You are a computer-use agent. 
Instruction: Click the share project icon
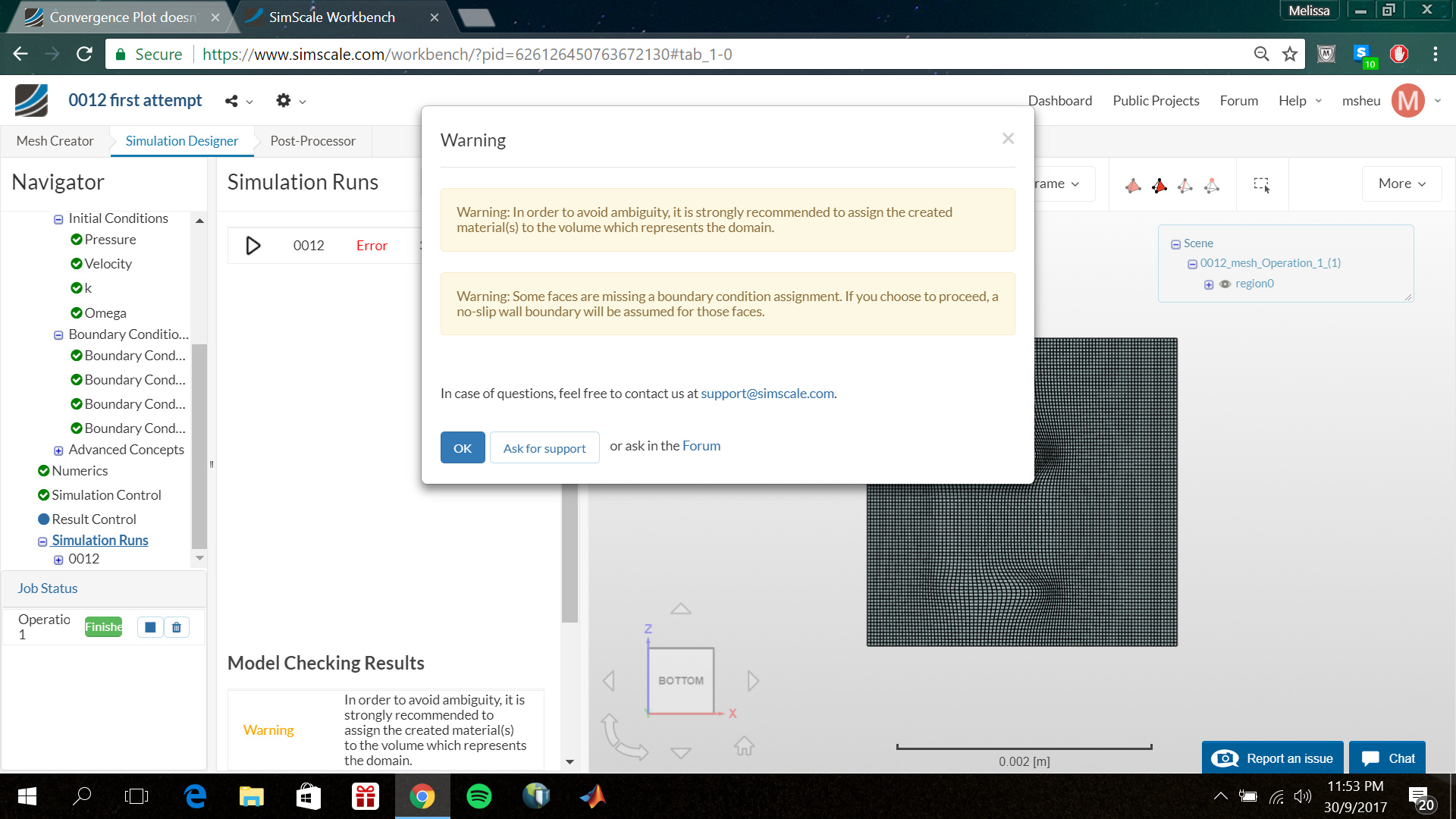point(232,101)
